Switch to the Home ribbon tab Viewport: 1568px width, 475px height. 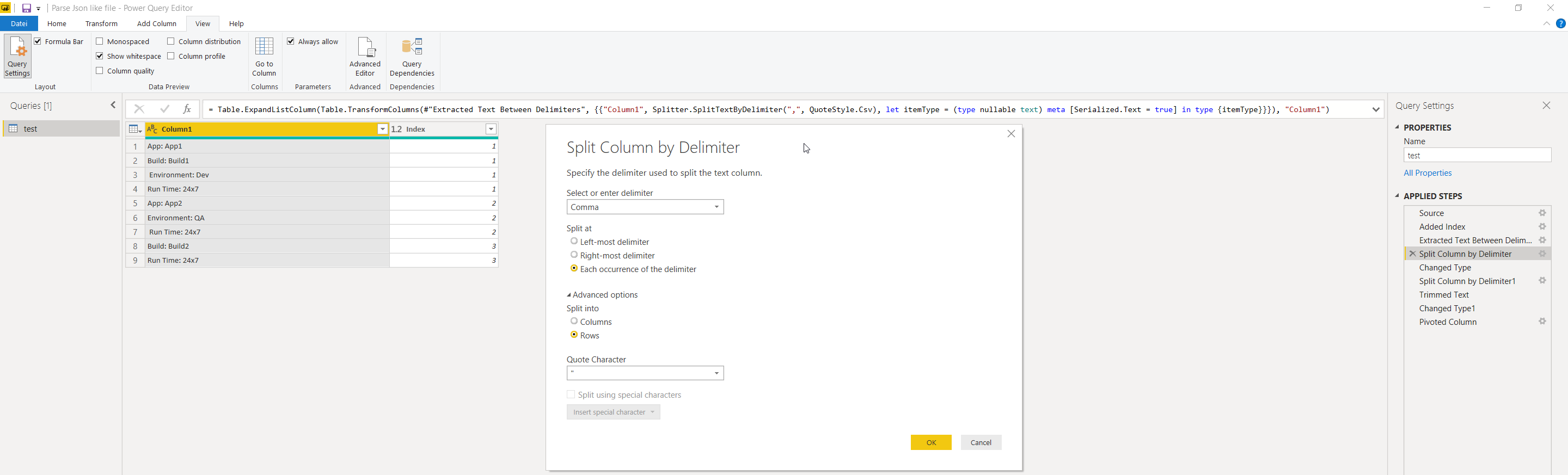(57, 24)
